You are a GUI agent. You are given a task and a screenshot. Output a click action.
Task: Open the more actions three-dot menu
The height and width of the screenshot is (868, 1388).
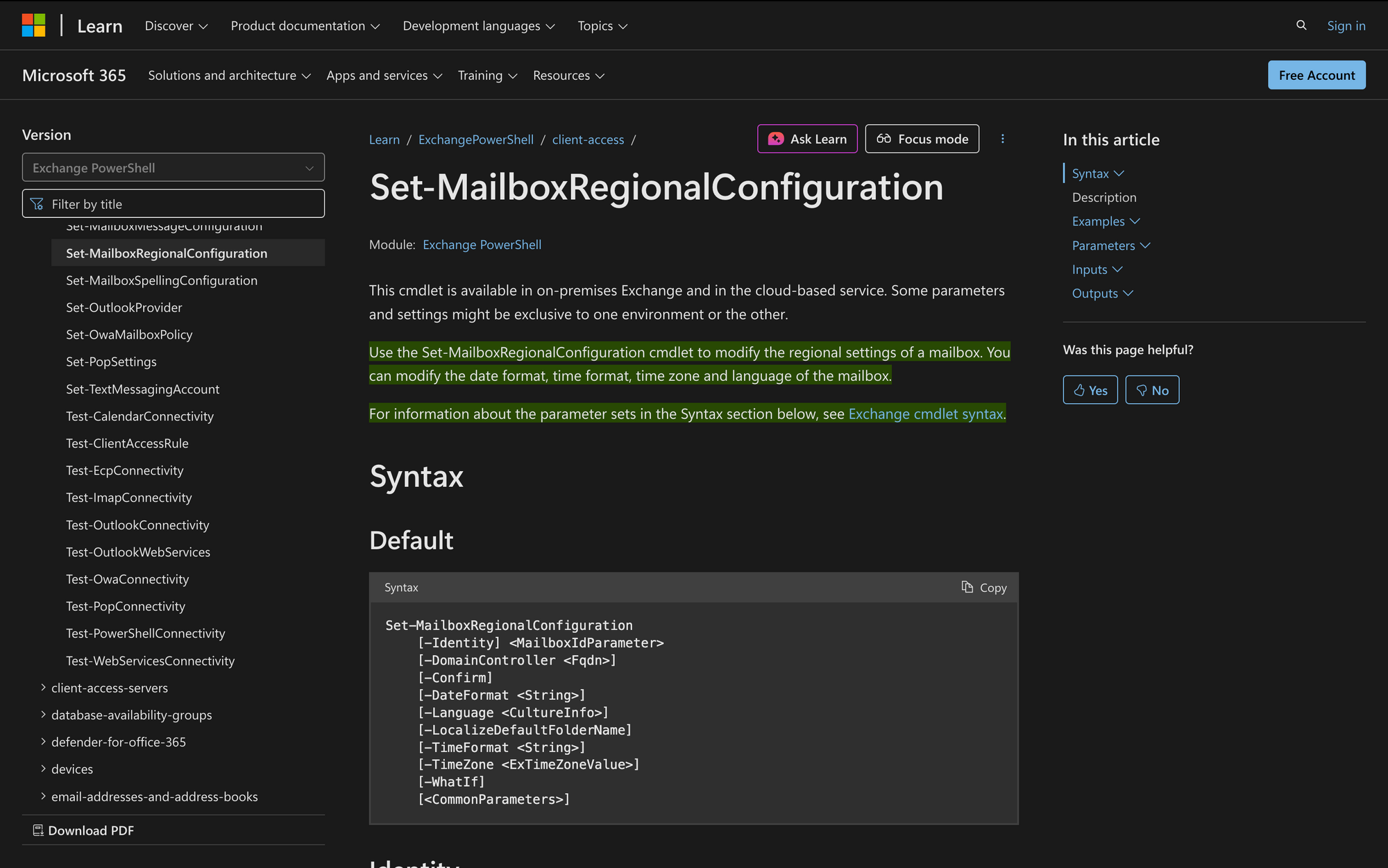coord(1002,139)
